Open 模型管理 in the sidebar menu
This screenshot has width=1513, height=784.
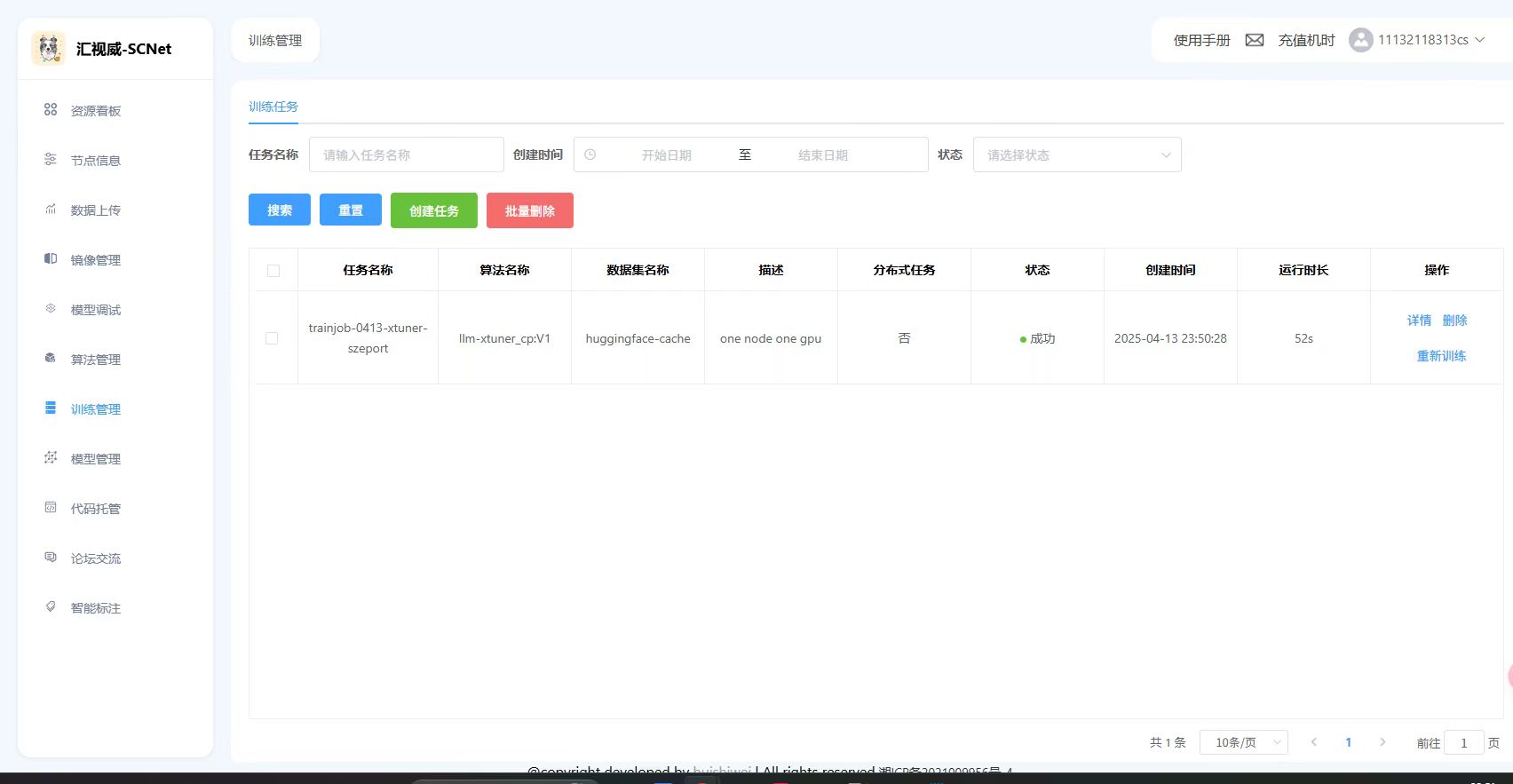(x=96, y=459)
